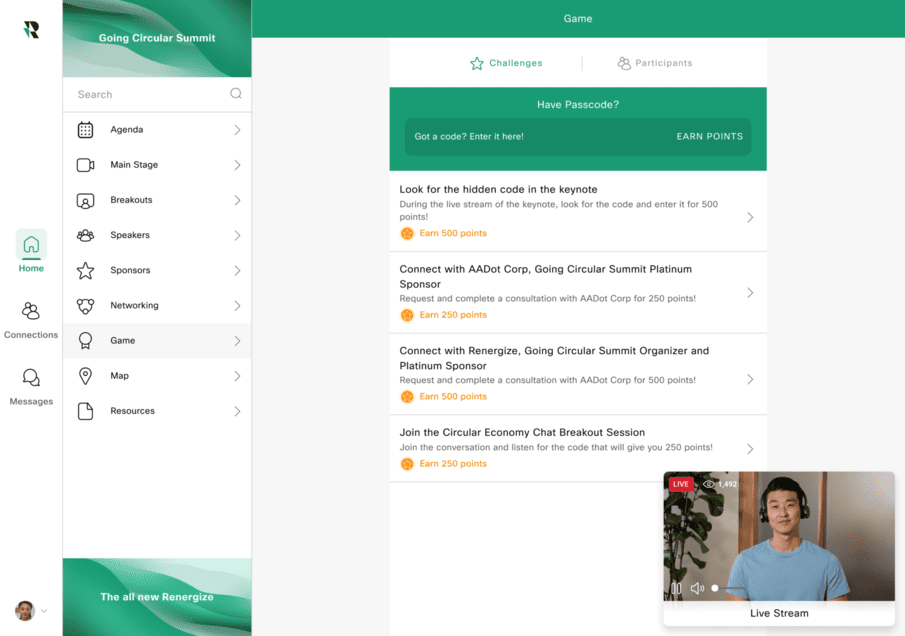
Task: Go to Connections in left rail
Action: tap(31, 320)
